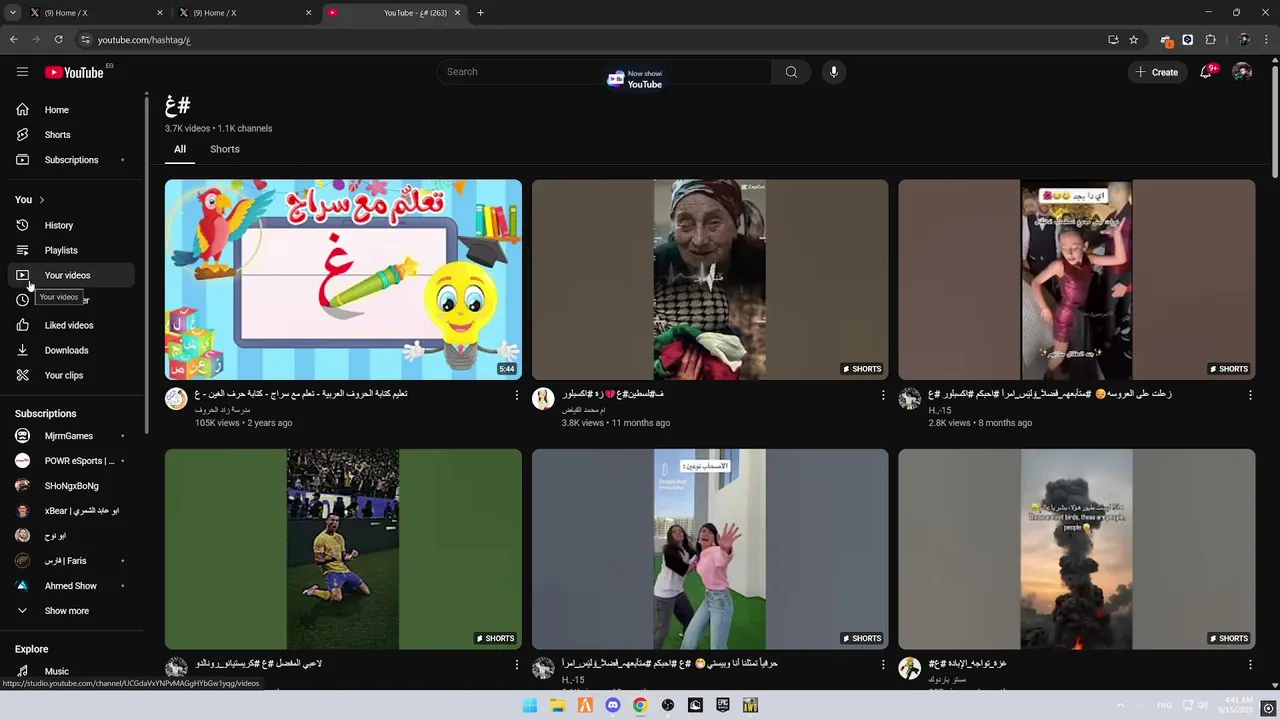Activate voice search microphone
The width and height of the screenshot is (1280, 720).
pyautogui.click(x=833, y=72)
